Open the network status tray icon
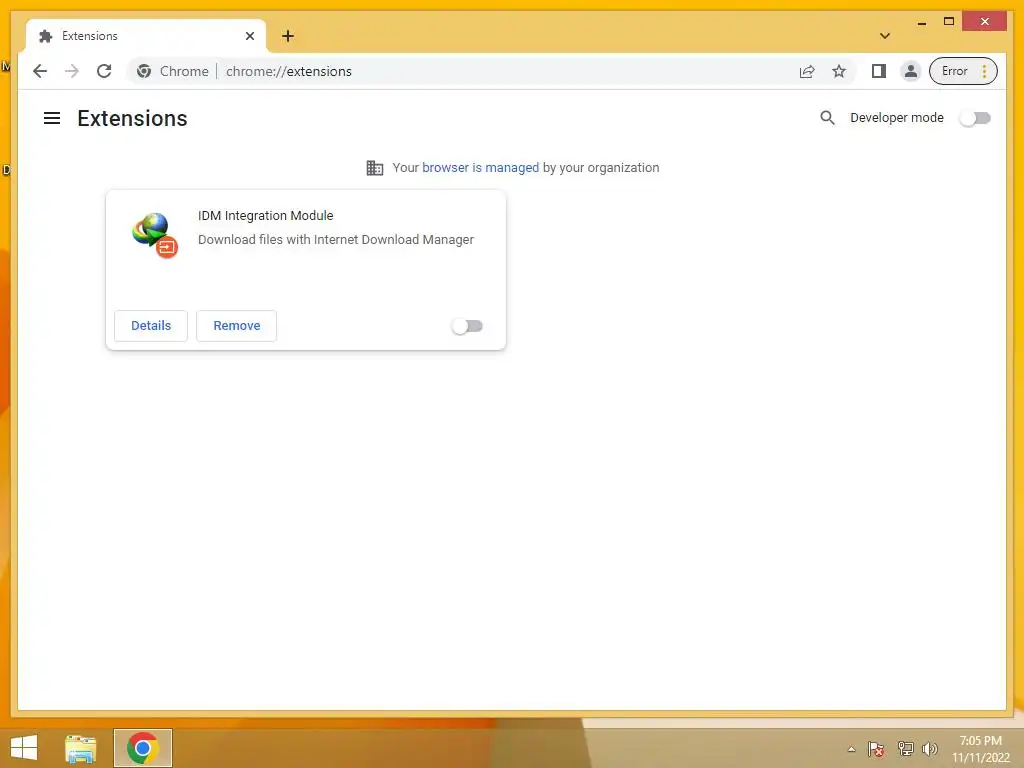Image resolution: width=1024 pixels, height=768 pixels. tap(905, 749)
